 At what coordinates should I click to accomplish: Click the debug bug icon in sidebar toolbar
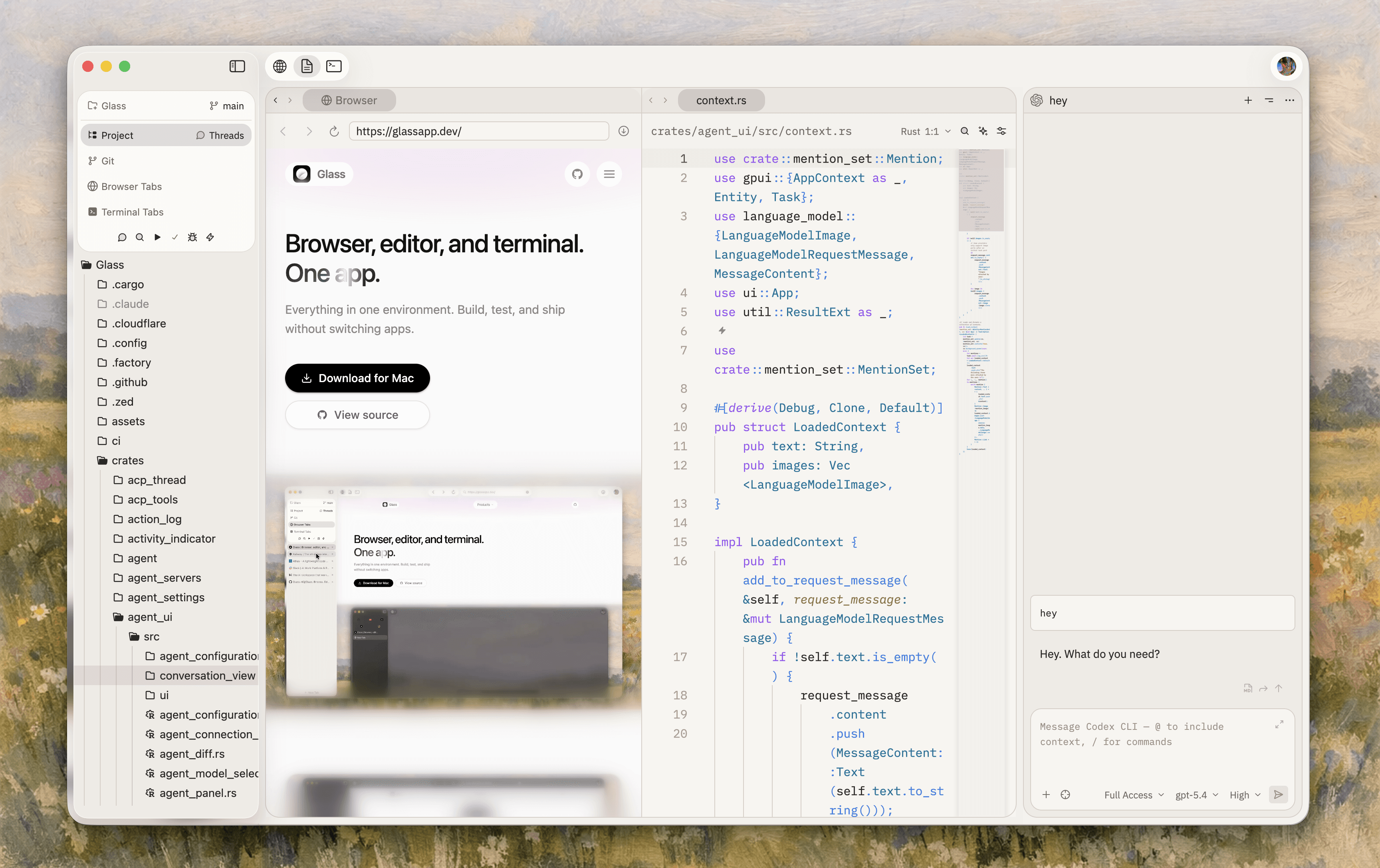click(192, 237)
